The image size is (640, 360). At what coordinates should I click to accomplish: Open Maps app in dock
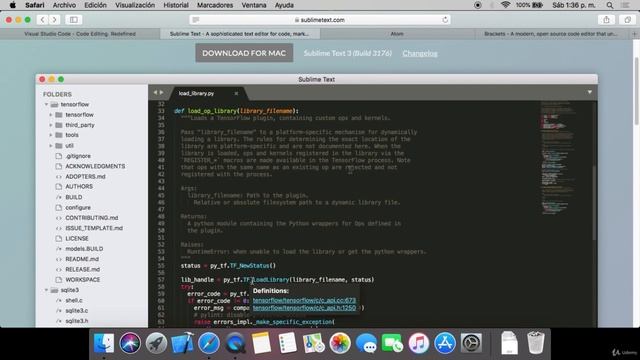[x=313, y=343]
